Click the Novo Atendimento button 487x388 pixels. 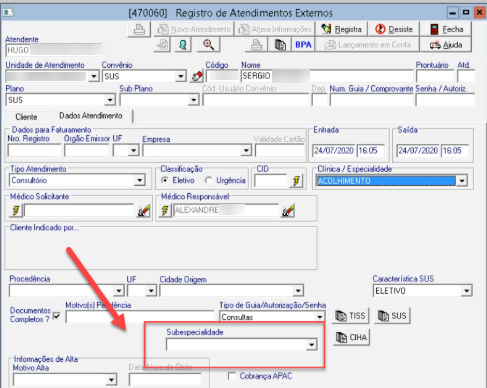[194, 29]
